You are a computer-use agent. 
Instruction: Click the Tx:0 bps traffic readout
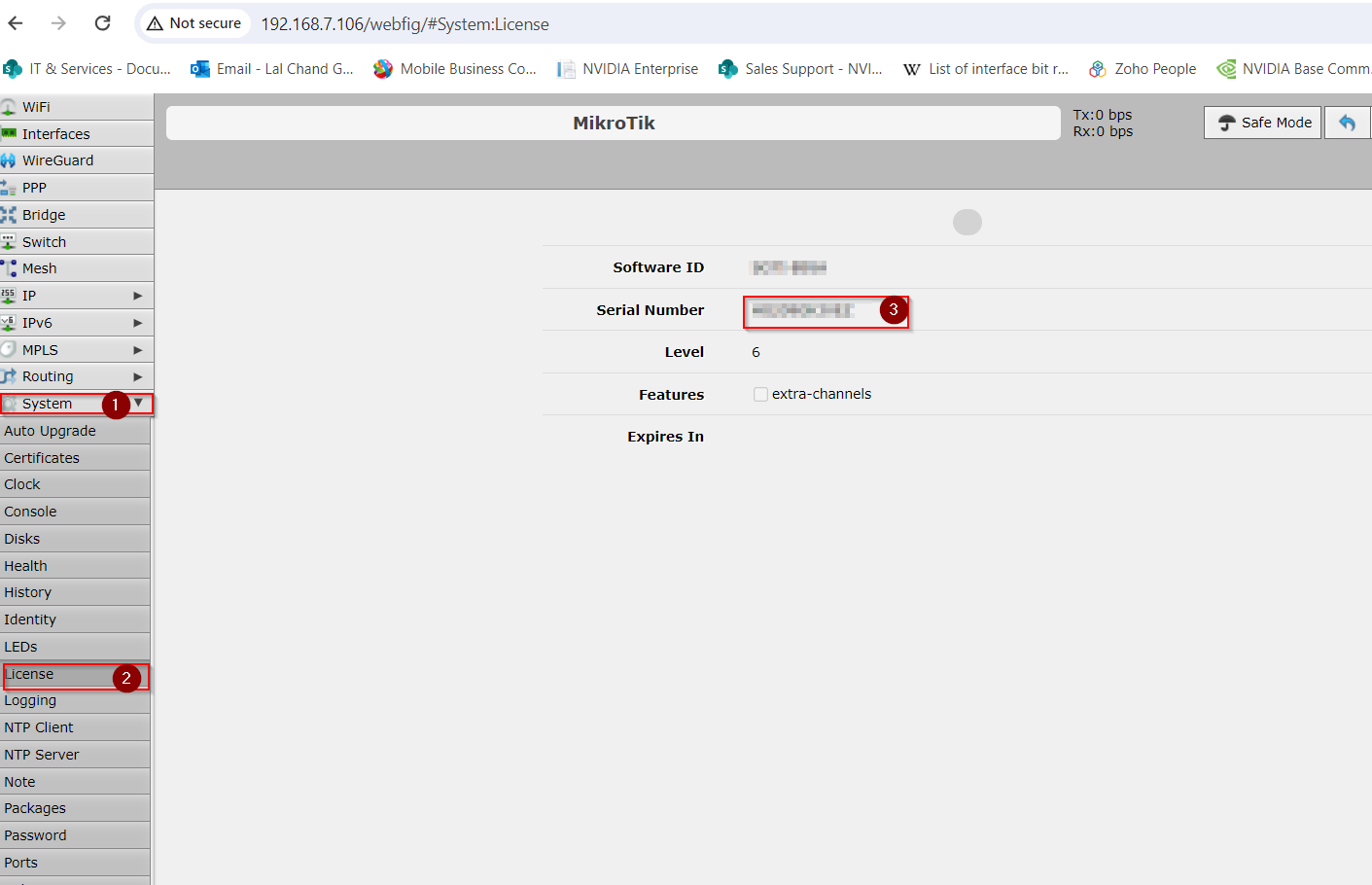click(1103, 115)
